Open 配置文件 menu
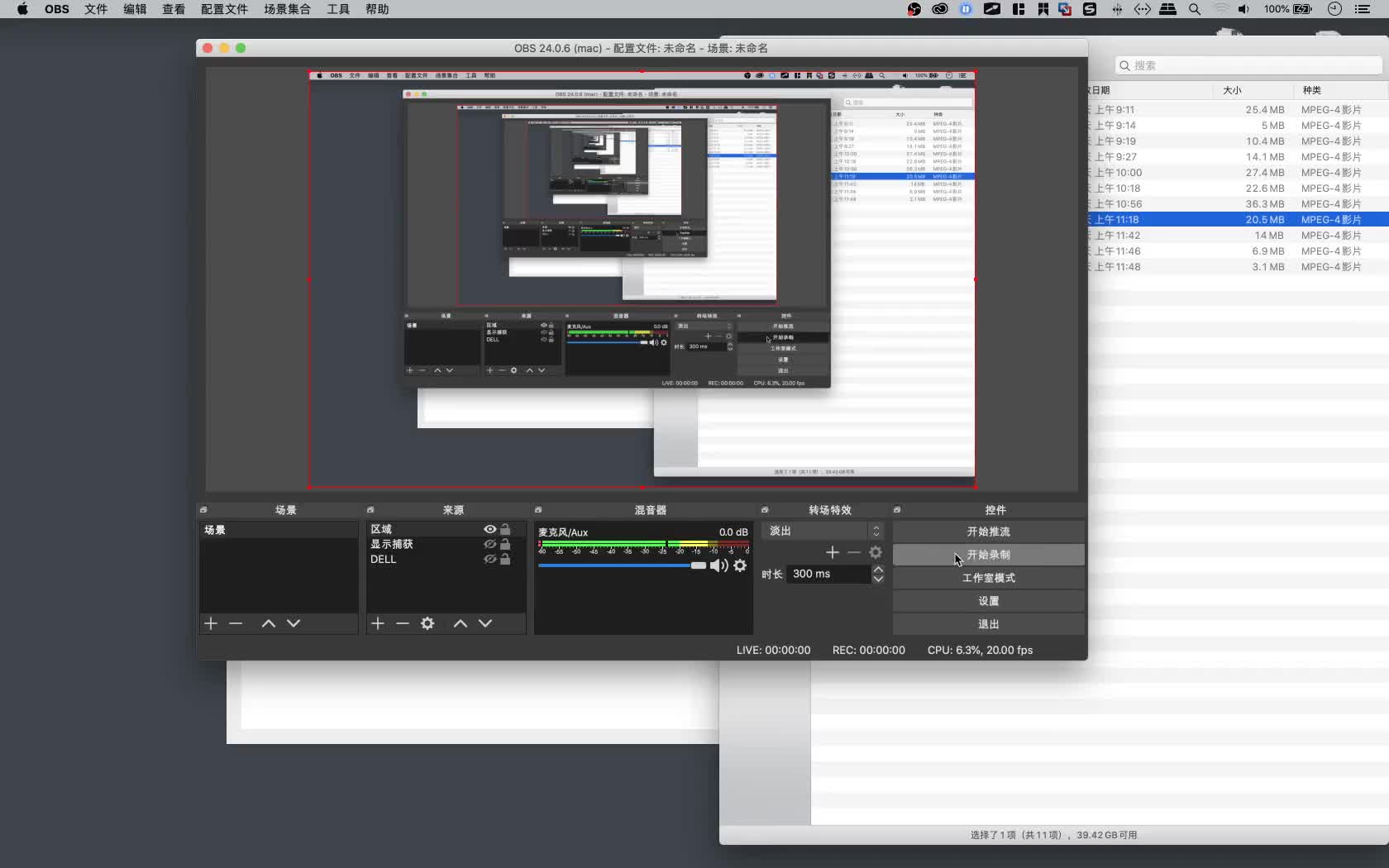1389x868 pixels. pyautogui.click(x=224, y=9)
